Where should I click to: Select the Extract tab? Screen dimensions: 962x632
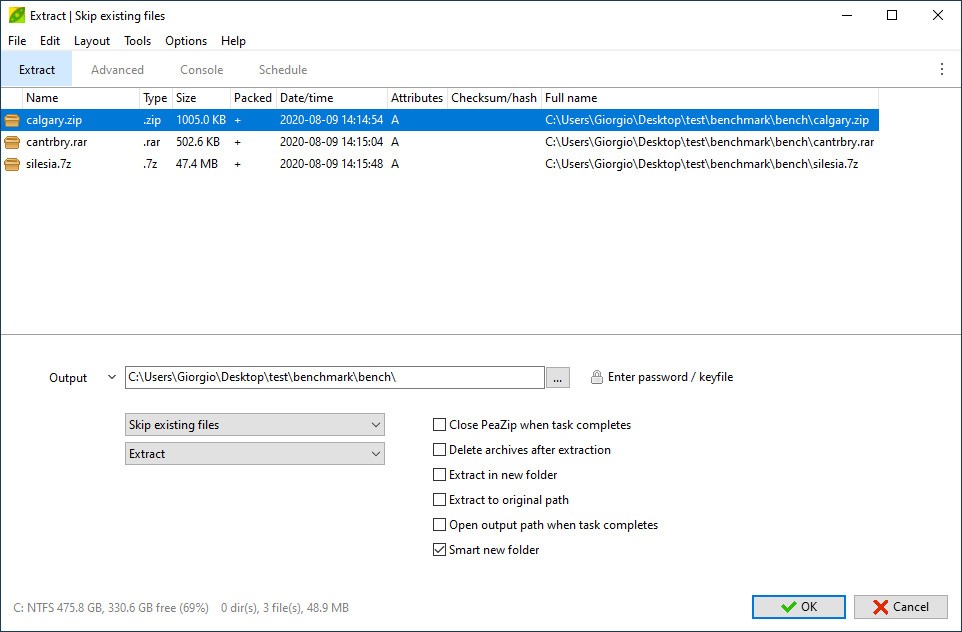click(37, 69)
